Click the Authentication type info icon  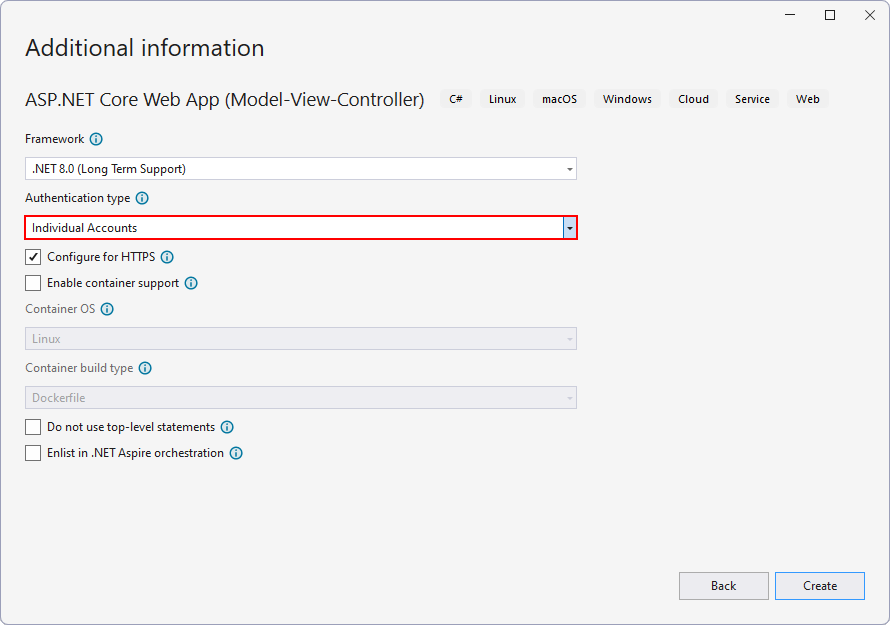click(x=141, y=198)
